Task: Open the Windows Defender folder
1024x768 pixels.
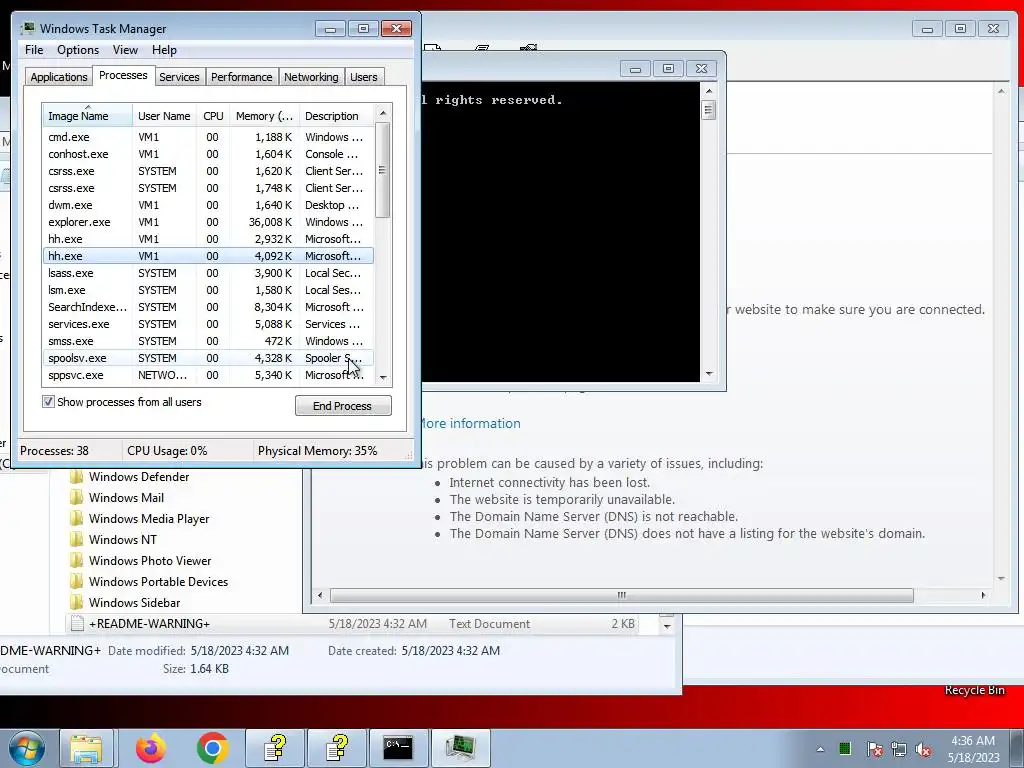Action: coord(139,477)
